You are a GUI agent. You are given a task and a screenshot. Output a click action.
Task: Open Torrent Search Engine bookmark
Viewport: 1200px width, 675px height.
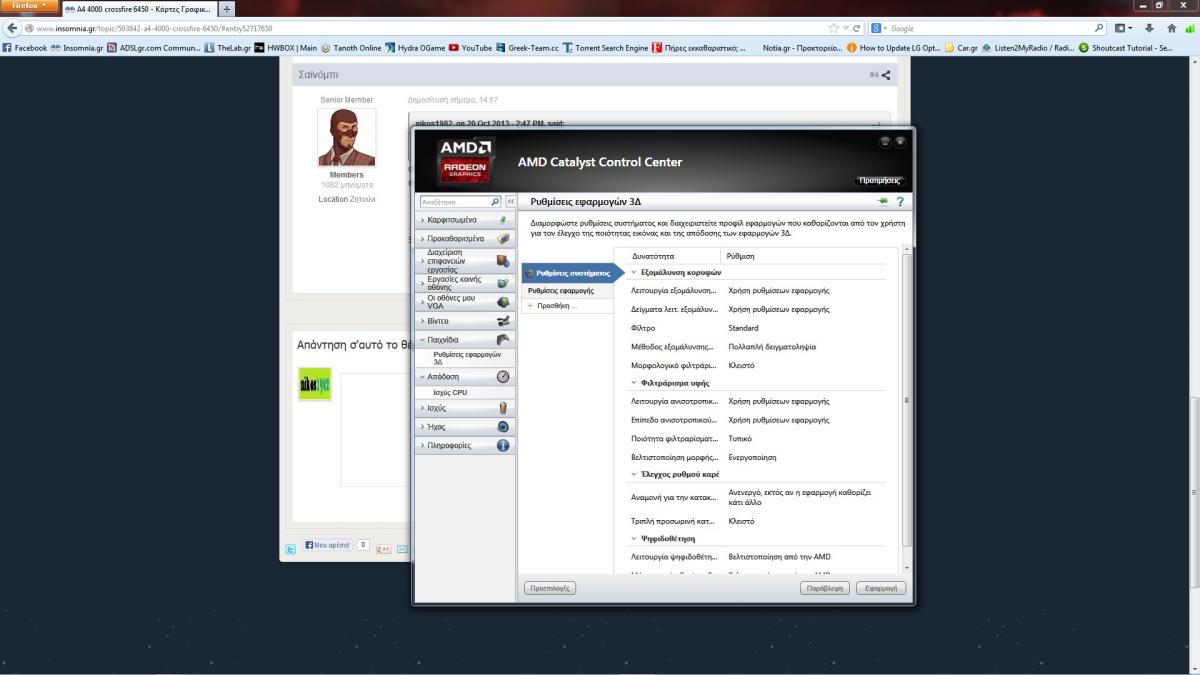coord(605,47)
